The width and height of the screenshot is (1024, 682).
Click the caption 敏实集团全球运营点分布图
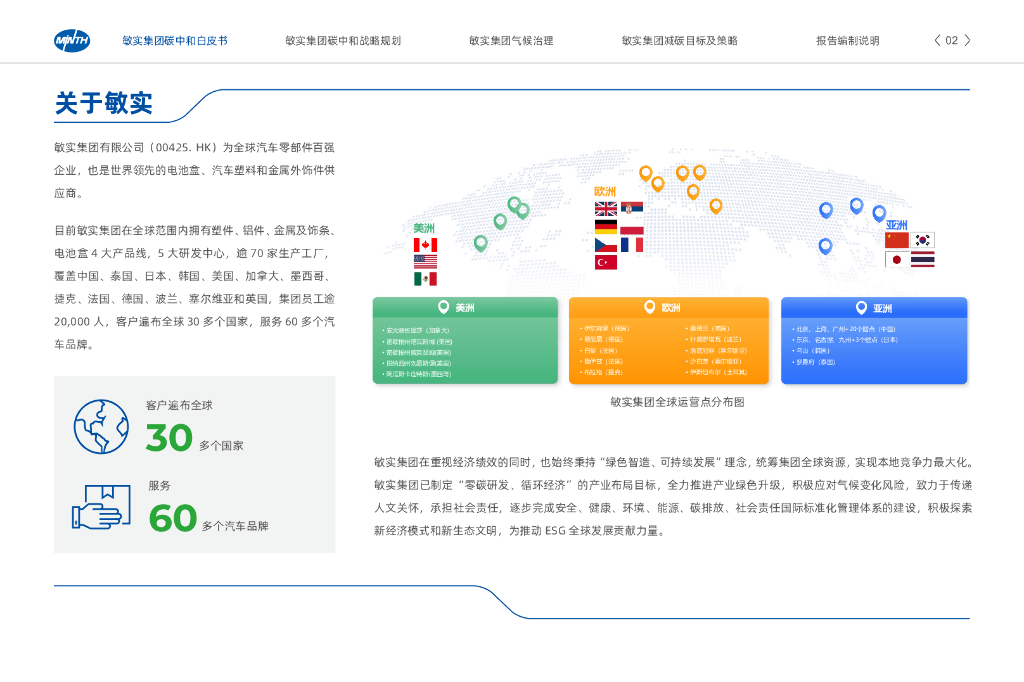677,402
